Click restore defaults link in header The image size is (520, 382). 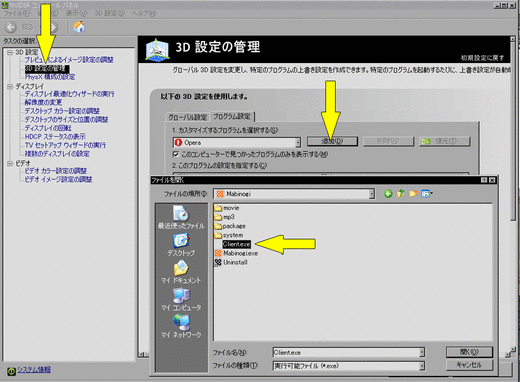coord(482,58)
